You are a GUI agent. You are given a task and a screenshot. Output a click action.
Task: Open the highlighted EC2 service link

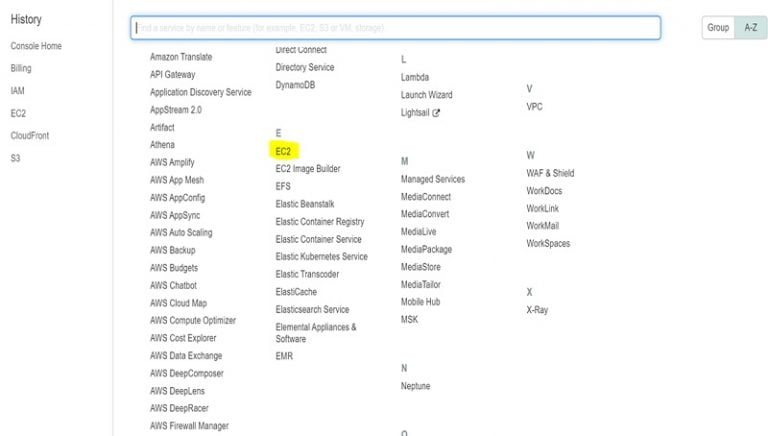click(x=283, y=152)
